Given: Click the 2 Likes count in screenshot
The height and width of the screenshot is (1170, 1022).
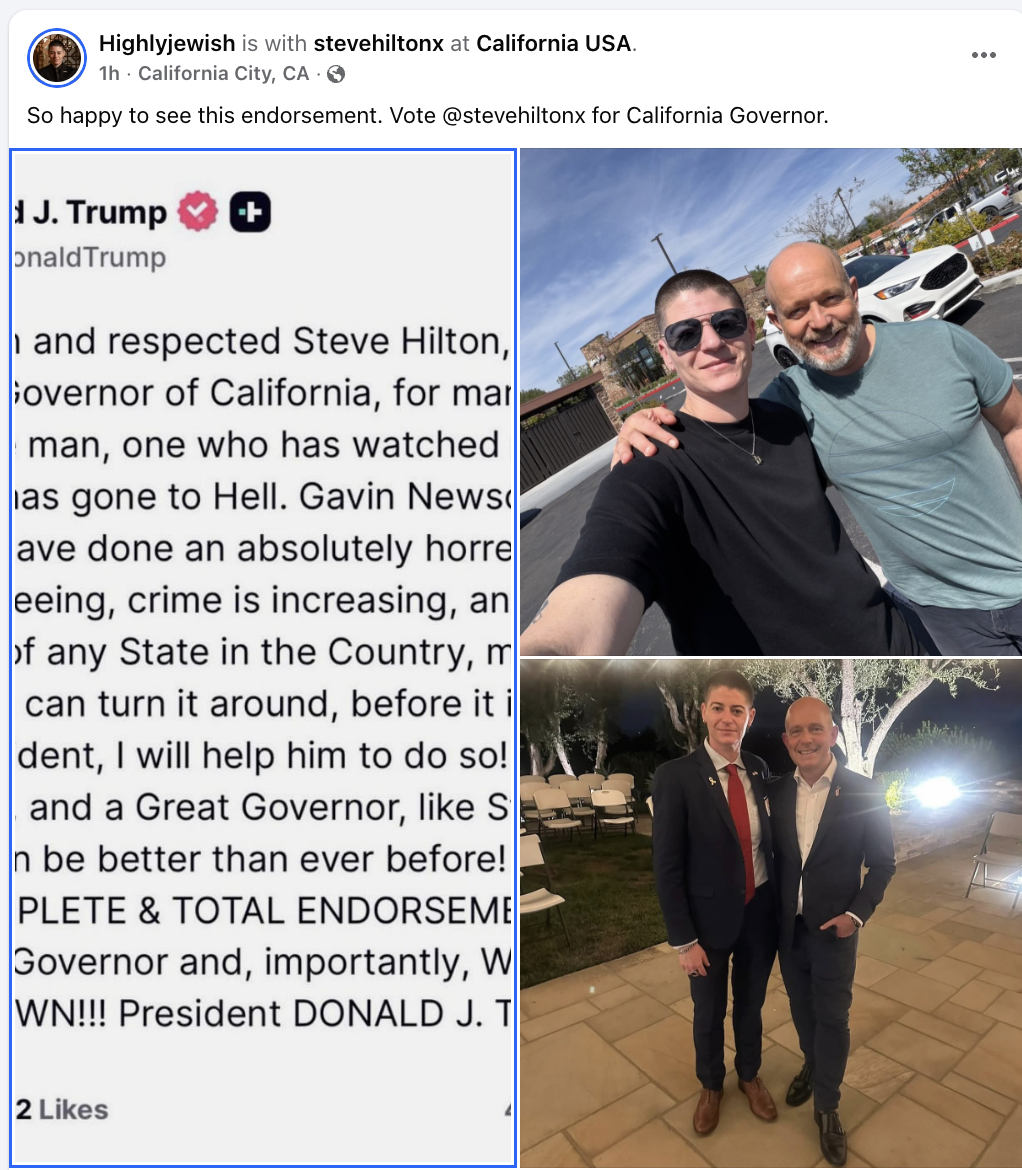Looking at the screenshot, I should [x=63, y=1110].
